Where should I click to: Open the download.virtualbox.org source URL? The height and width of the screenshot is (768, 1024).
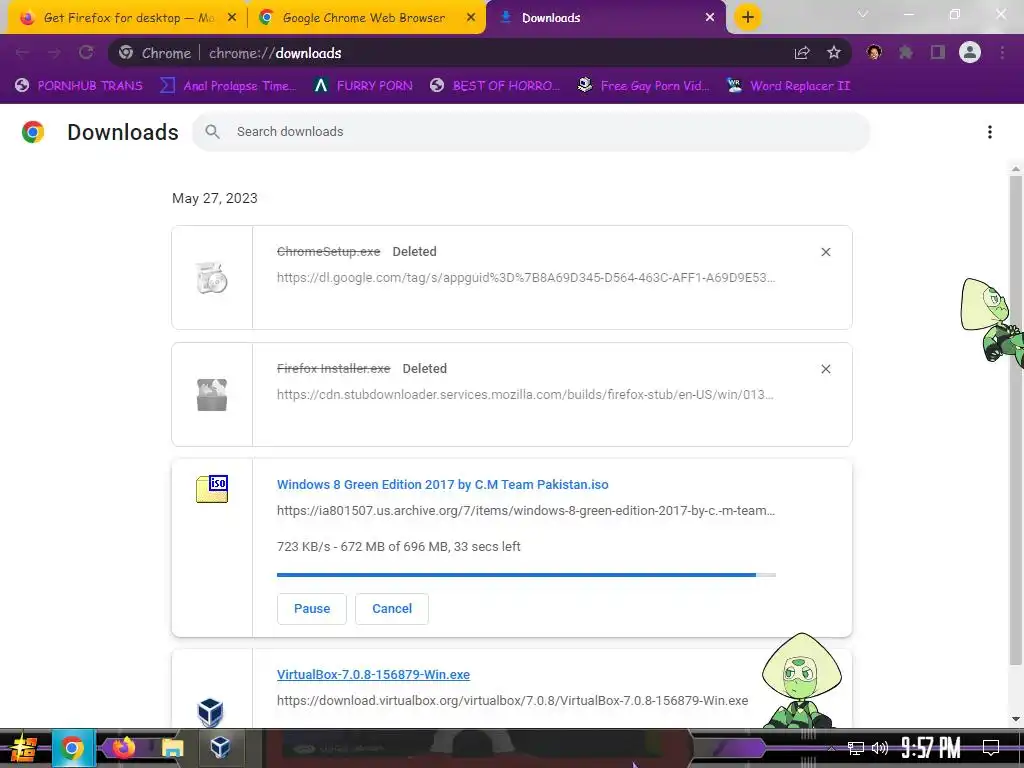tap(512, 701)
